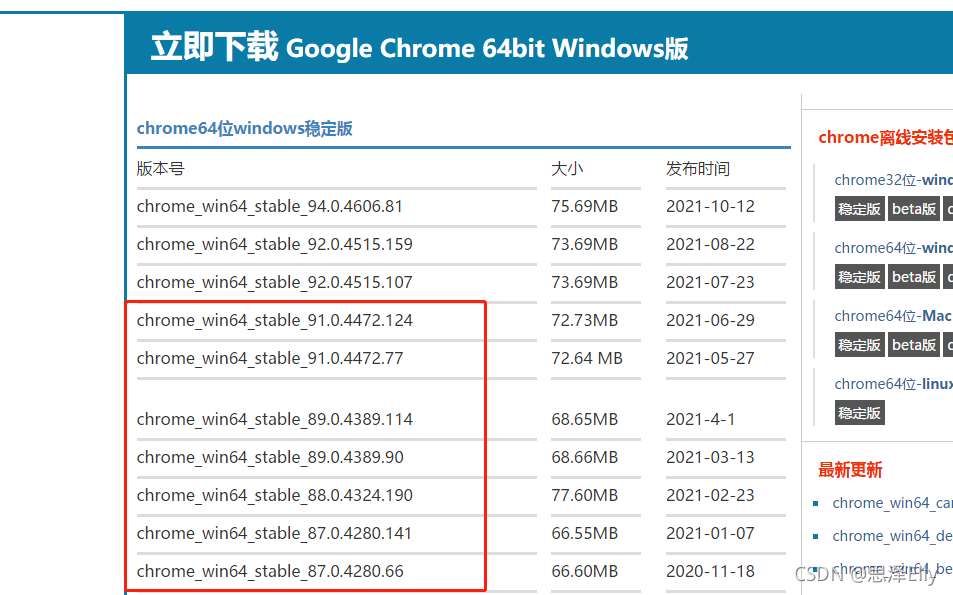Open chrome_win64_stable_88.0.4324.190 download link

[x=274, y=495]
